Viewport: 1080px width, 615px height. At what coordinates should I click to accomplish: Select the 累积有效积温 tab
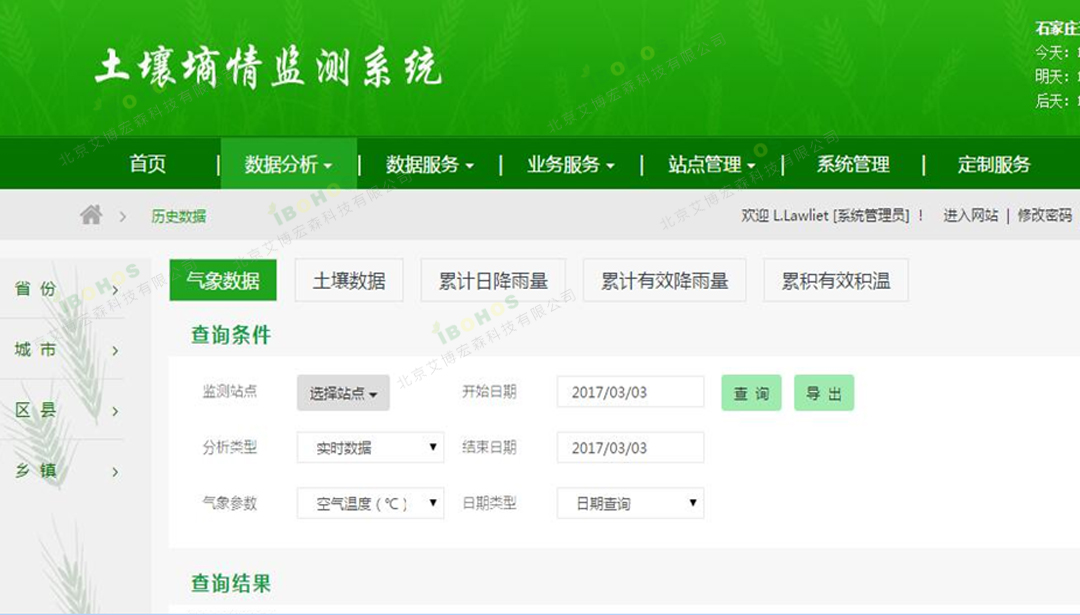click(835, 281)
